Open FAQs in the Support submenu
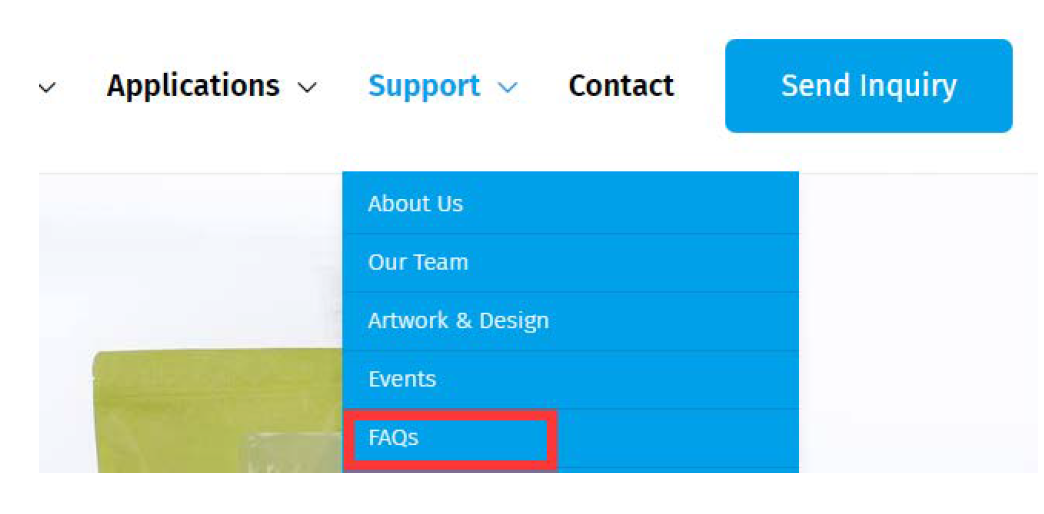The image size is (1044, 514). click(x=570, y=438)
